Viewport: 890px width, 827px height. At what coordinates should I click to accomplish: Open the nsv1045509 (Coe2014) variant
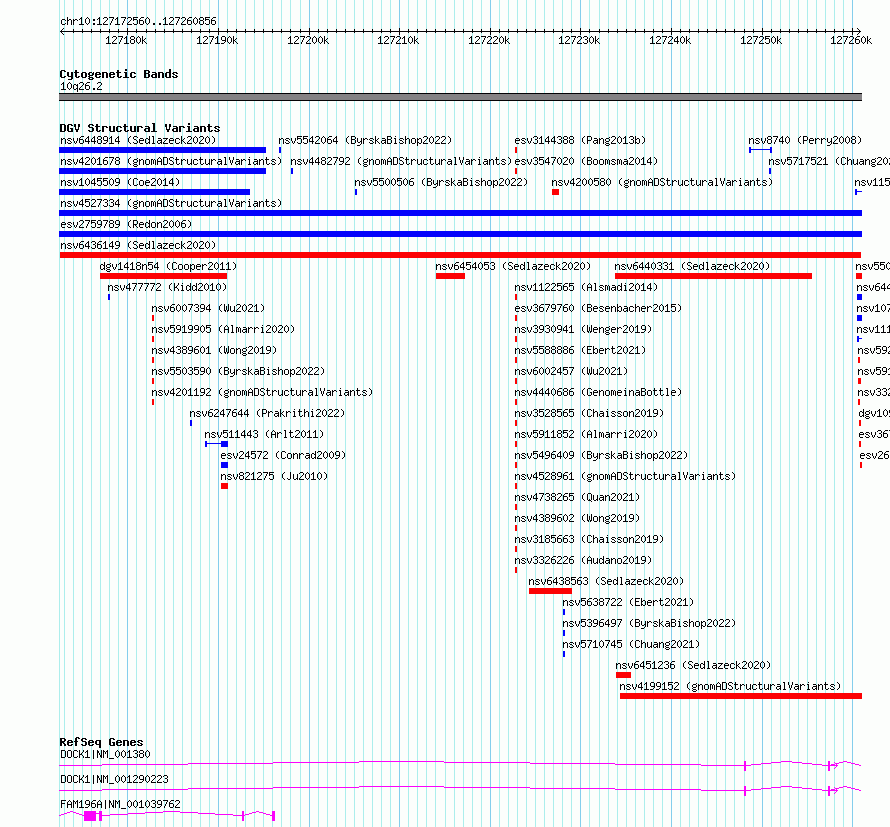(x=120, y=182)
